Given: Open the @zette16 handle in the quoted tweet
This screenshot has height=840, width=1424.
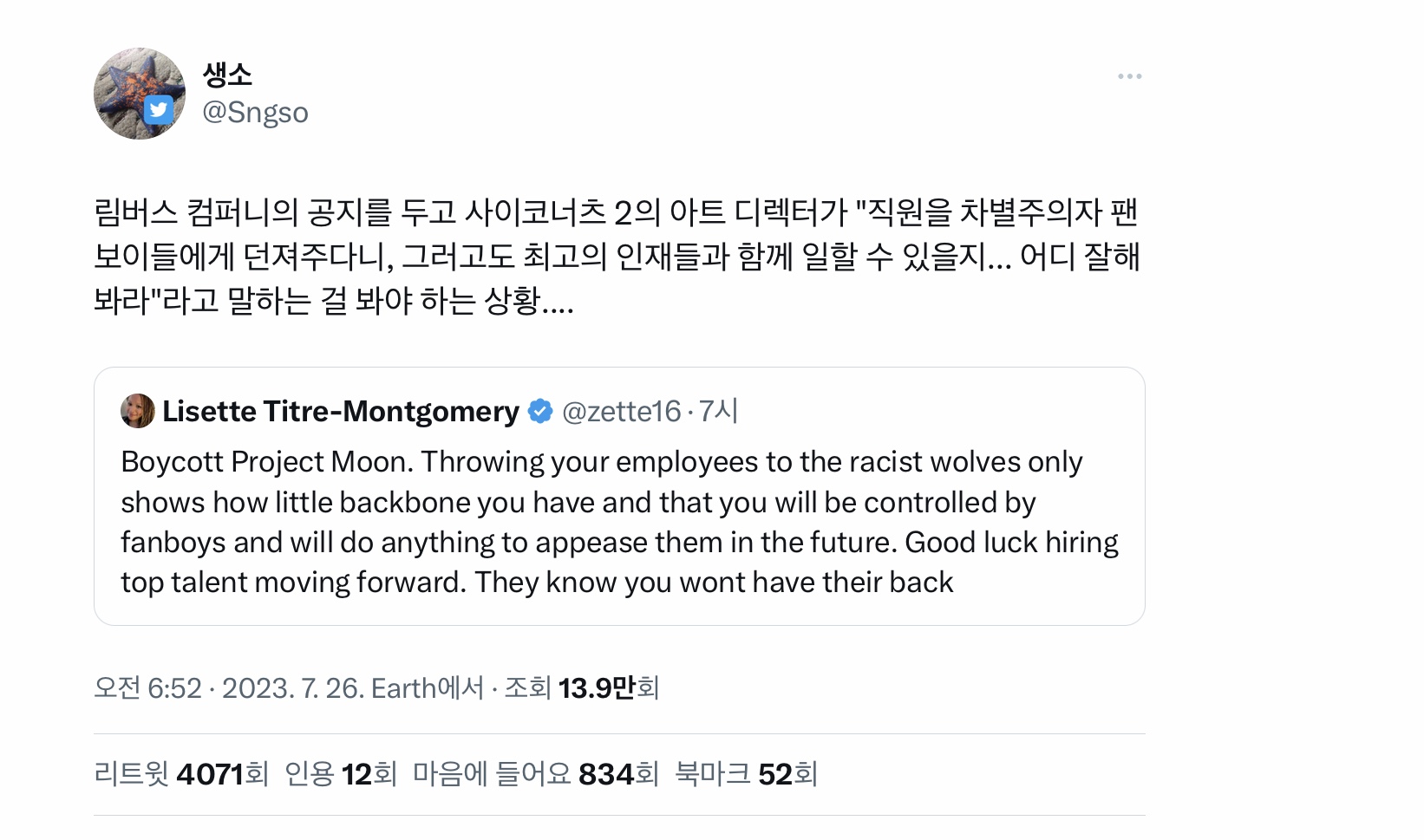Looking at the screenshot, I should (621, 411).
